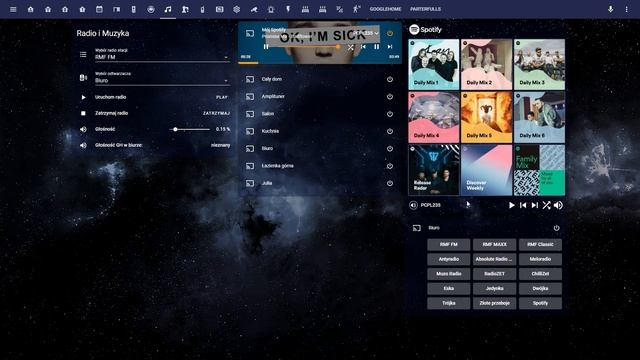Open the floor plan icon tab
This screenshot has width=640, height=360.
tap(116, 9)
